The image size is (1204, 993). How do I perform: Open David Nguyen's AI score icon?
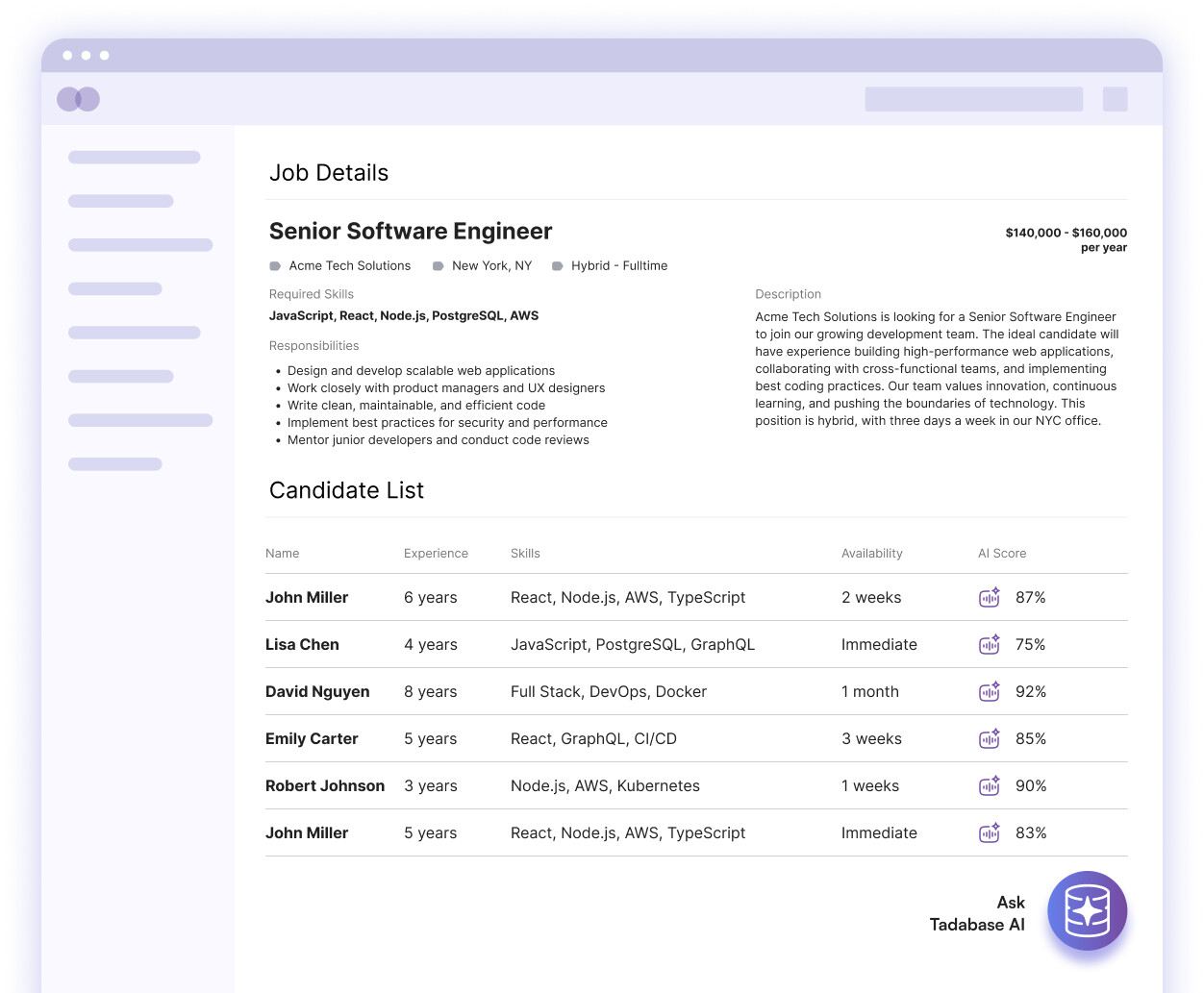coord(990,691)
